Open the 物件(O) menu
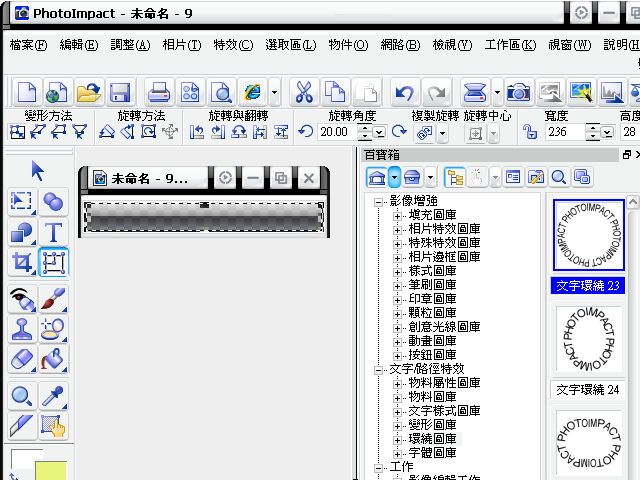Viewport: 640px width, 480px height. tap(348, 44)
